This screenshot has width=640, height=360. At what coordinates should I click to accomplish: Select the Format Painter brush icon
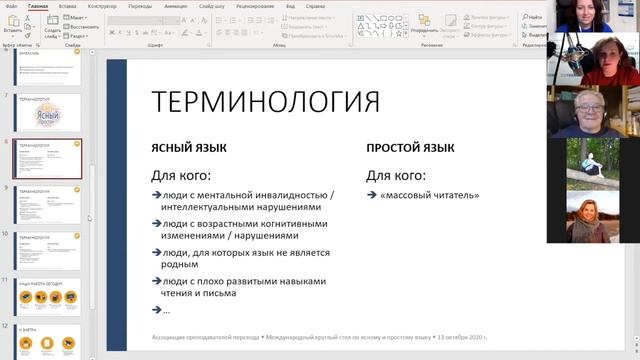click(x=27, y=36)
